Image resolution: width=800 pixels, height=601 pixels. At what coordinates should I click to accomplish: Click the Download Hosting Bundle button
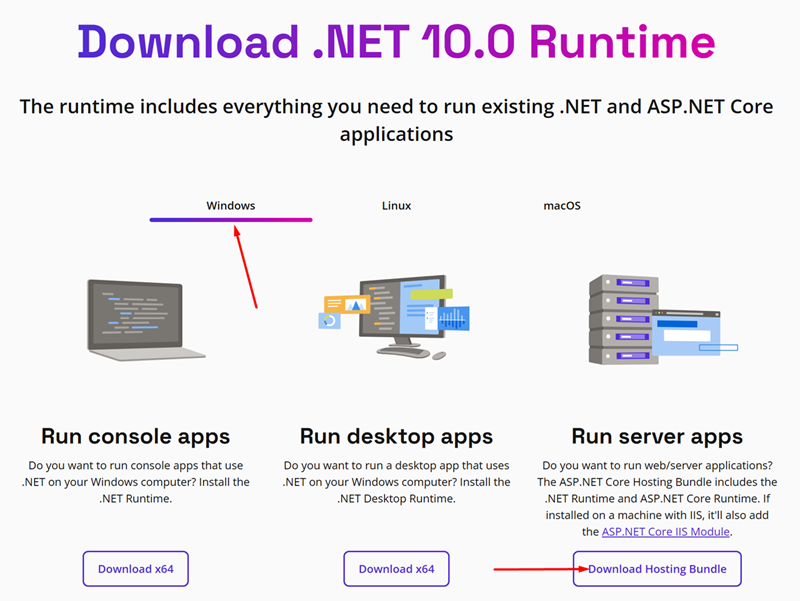click(x=657, y=569)
